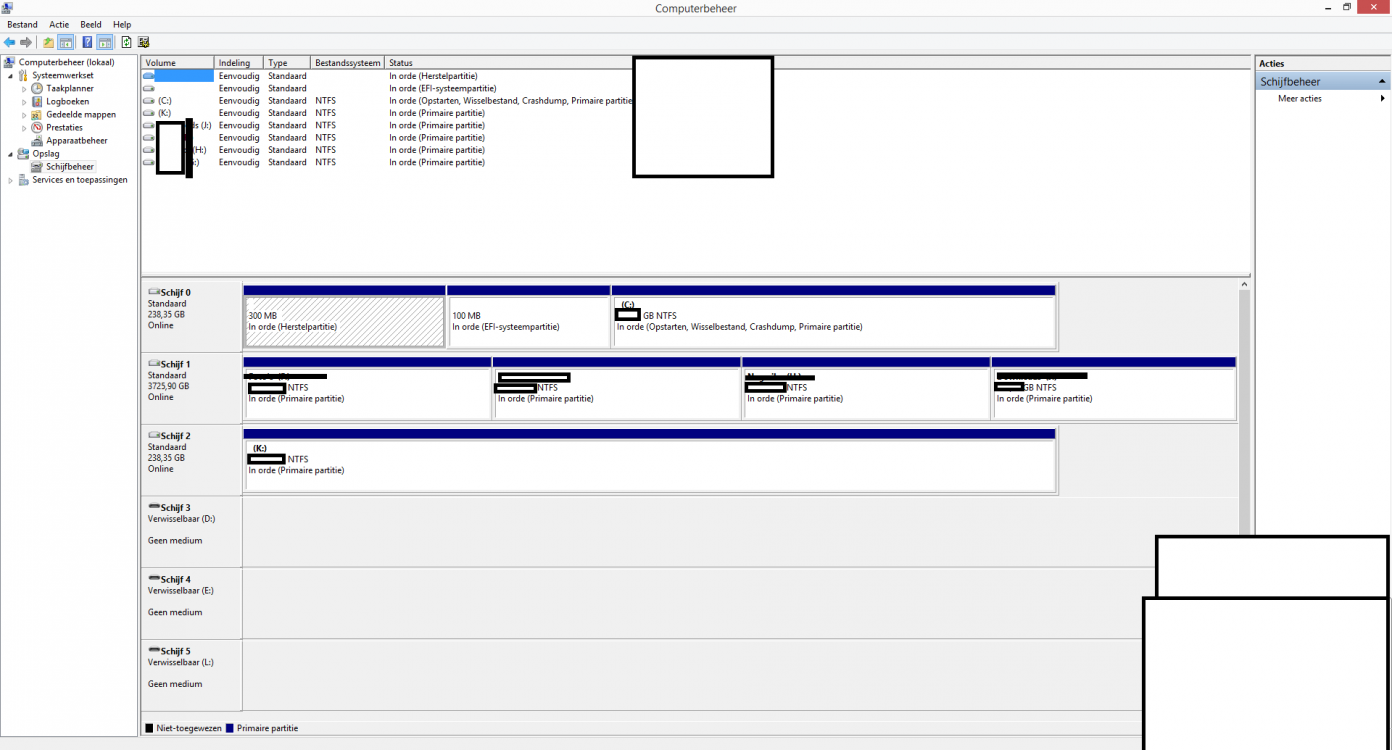
Task: Expand the Taakplanner node
Action: (25, 89)
